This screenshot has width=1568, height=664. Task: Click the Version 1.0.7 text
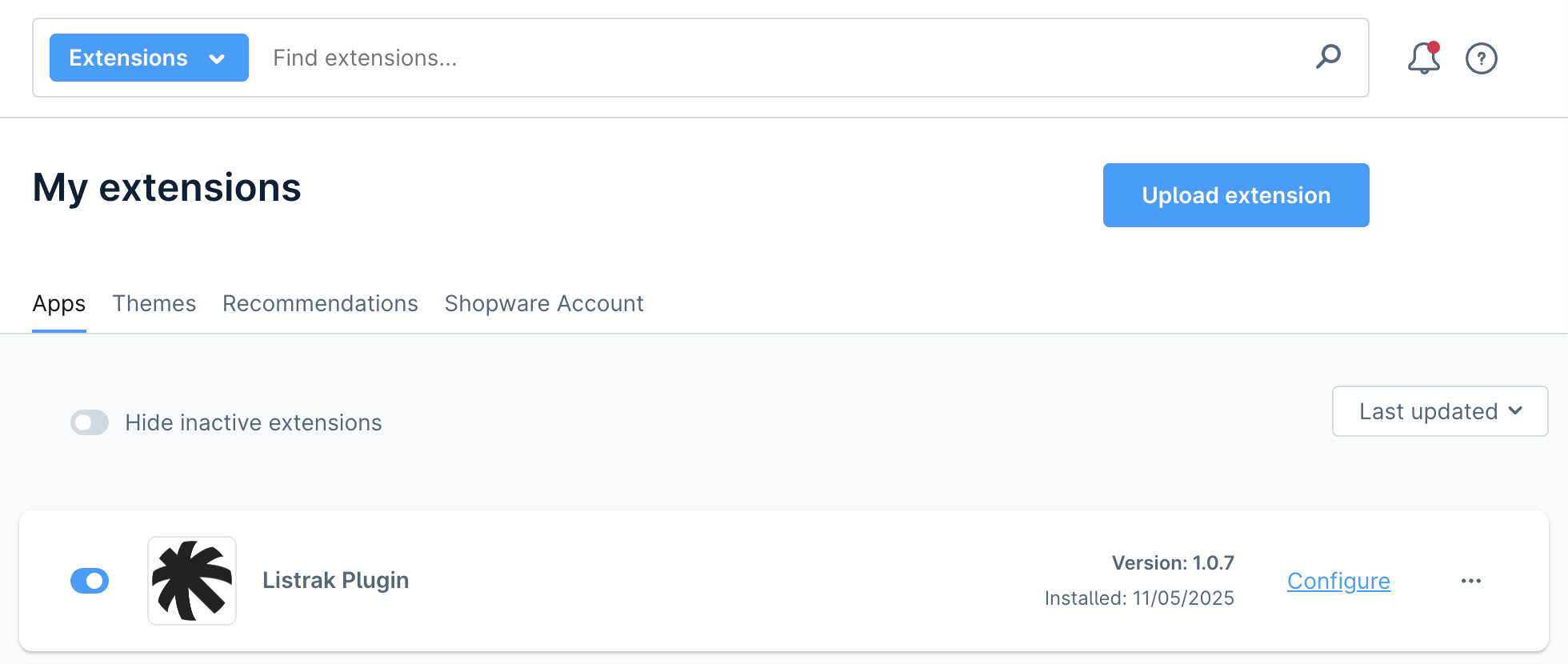1173,563
